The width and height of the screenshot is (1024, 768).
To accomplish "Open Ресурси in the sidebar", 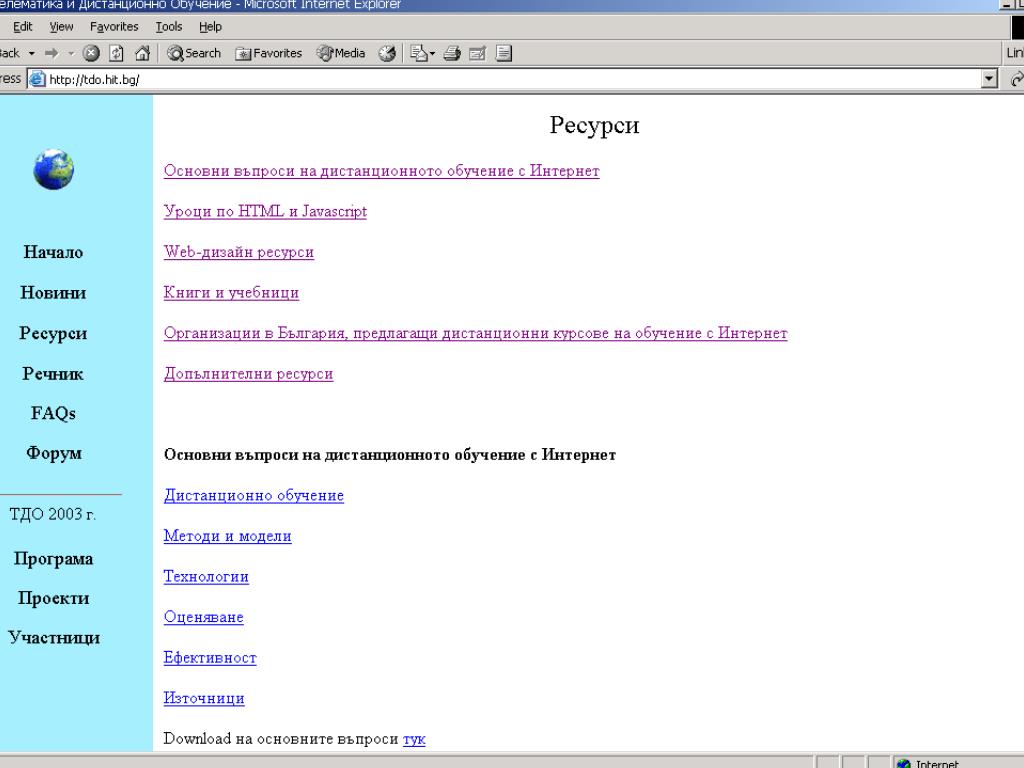I will [x=53, y=333].
